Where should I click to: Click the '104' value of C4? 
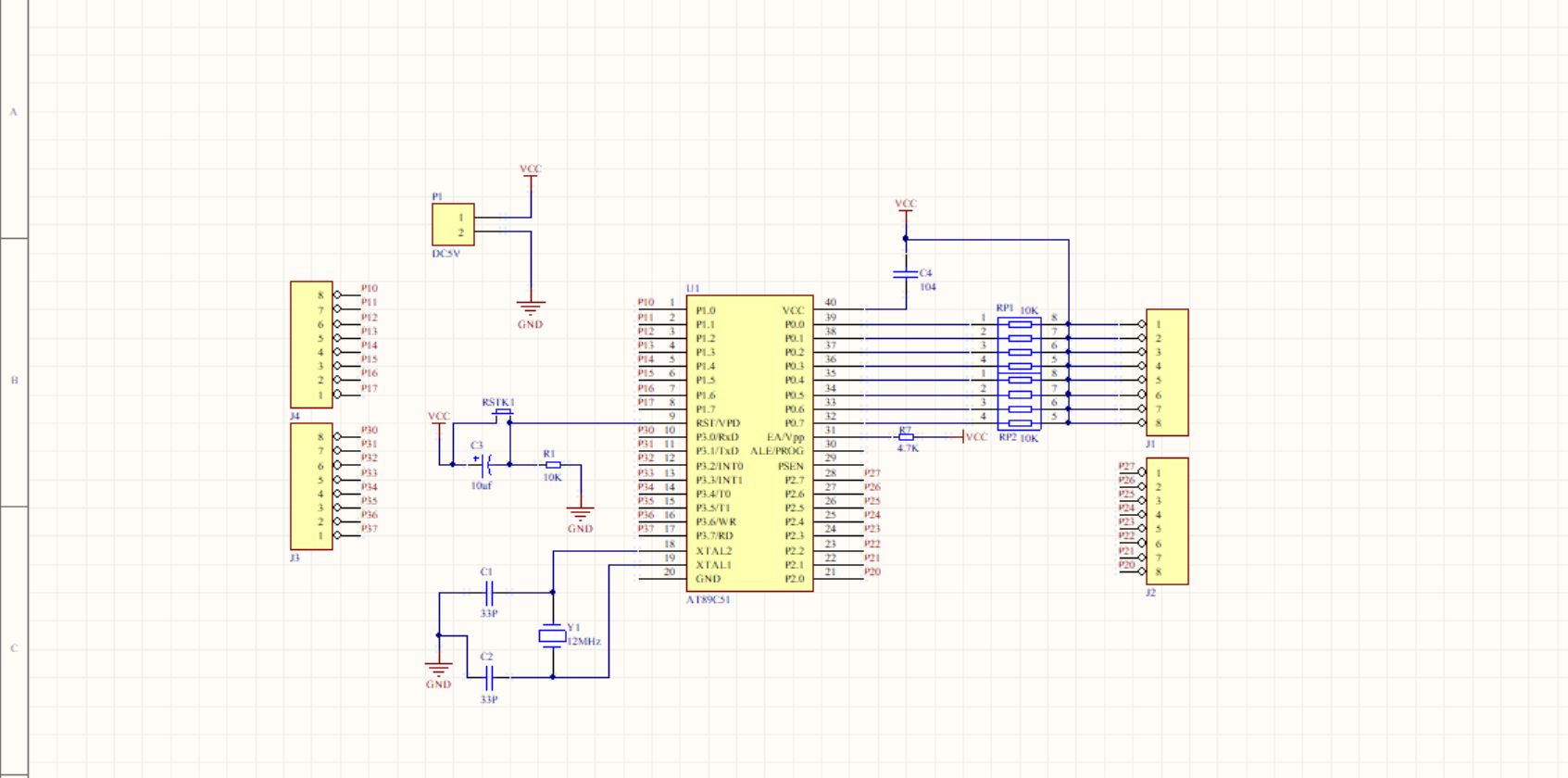[x=928, y=287]
